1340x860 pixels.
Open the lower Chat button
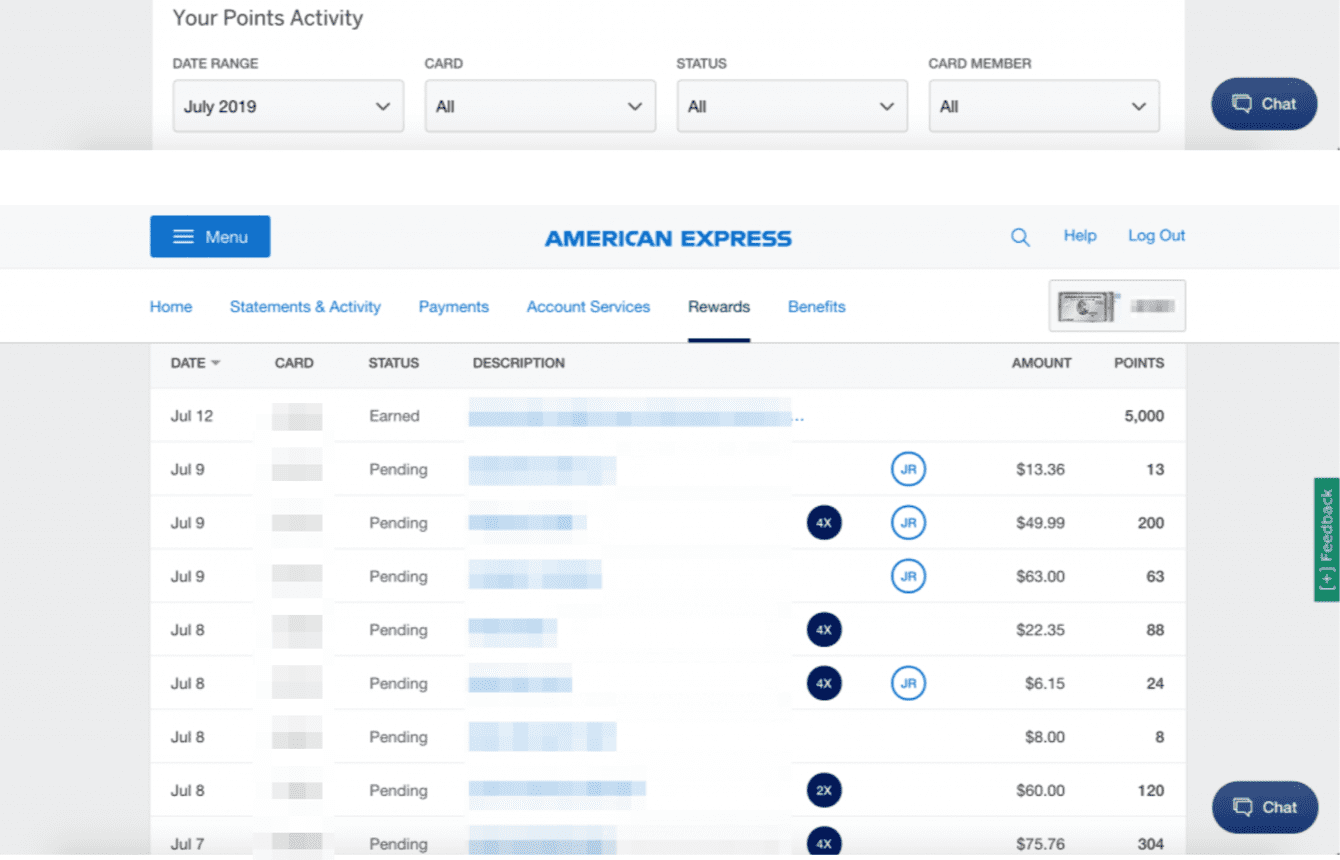point(1265,807)
